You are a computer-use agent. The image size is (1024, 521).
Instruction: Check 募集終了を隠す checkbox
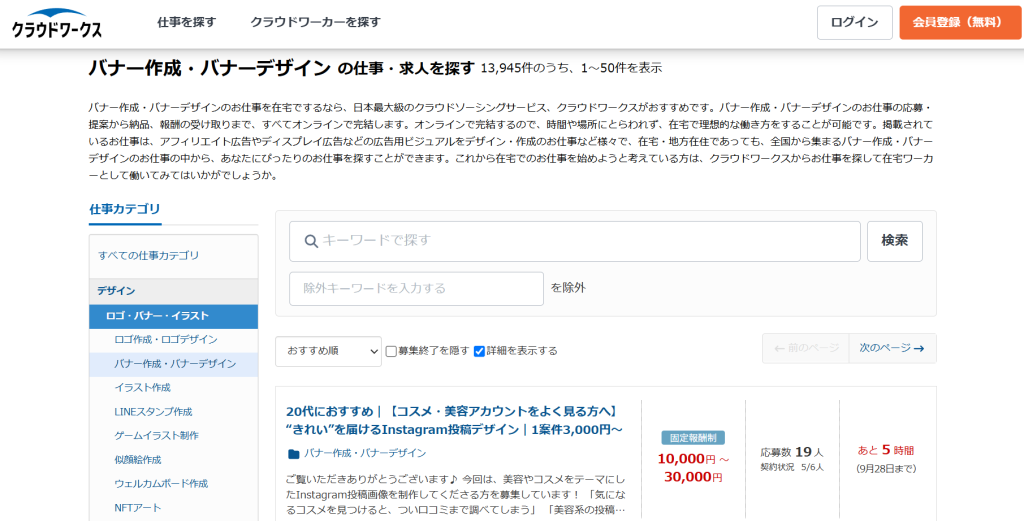pyautogui.click(x=391, y=351)
